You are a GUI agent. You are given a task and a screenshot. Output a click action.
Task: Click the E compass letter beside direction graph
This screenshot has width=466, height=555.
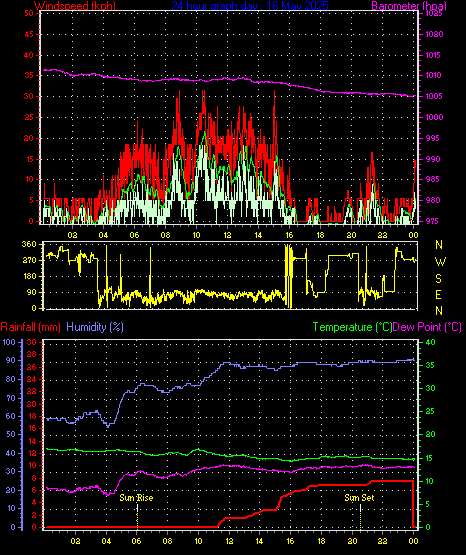click(438, 295)
